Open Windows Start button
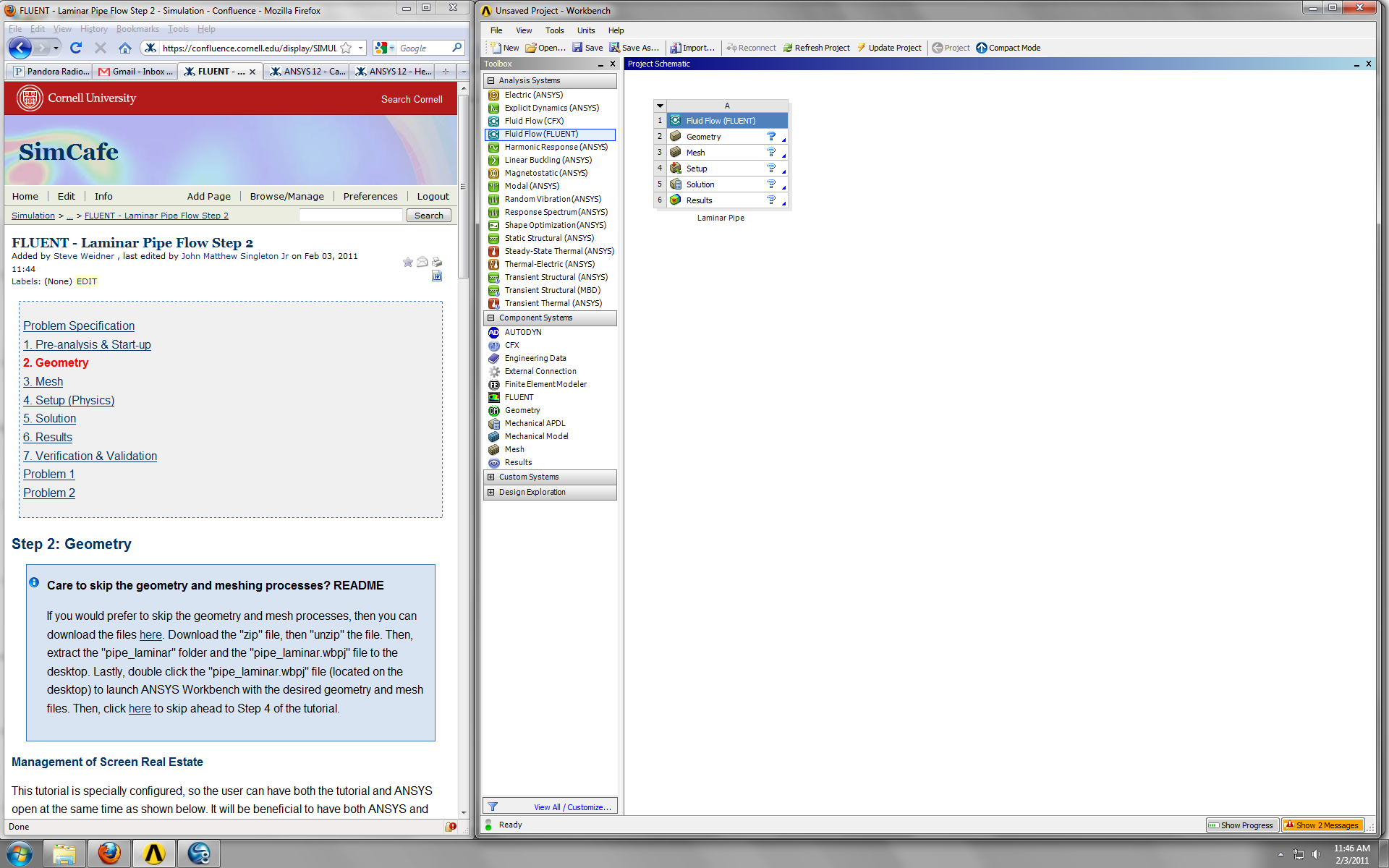Screen dimensions: 1389x868 [20, 854]
